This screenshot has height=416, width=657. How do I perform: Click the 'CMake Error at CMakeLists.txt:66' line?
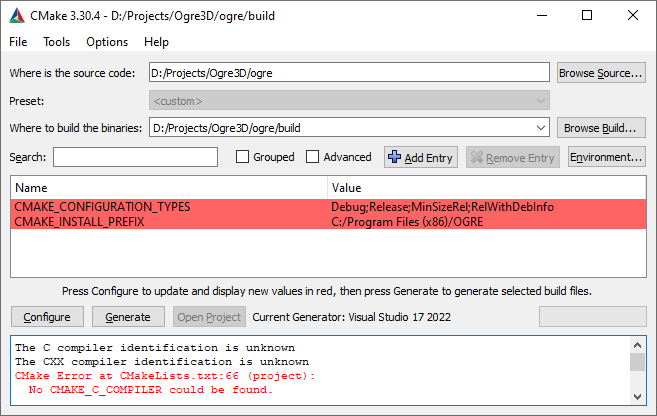(165, 376)
